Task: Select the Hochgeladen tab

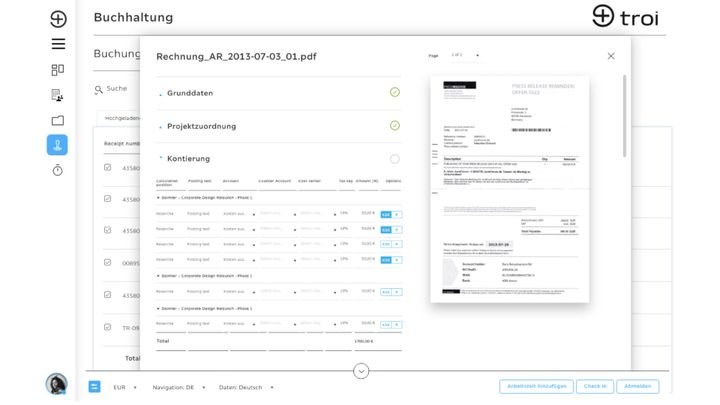Action: click(122, 118)
